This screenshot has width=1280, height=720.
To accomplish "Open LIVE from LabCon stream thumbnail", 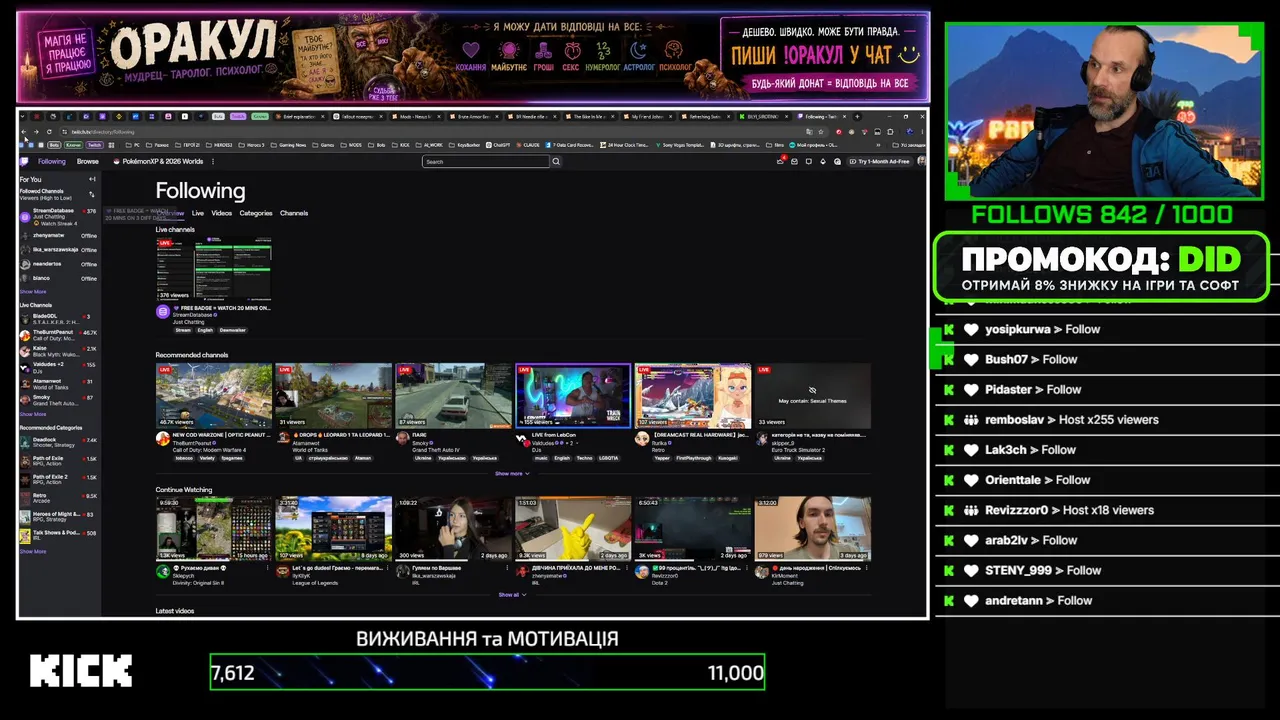I will [x=573, y=396].
